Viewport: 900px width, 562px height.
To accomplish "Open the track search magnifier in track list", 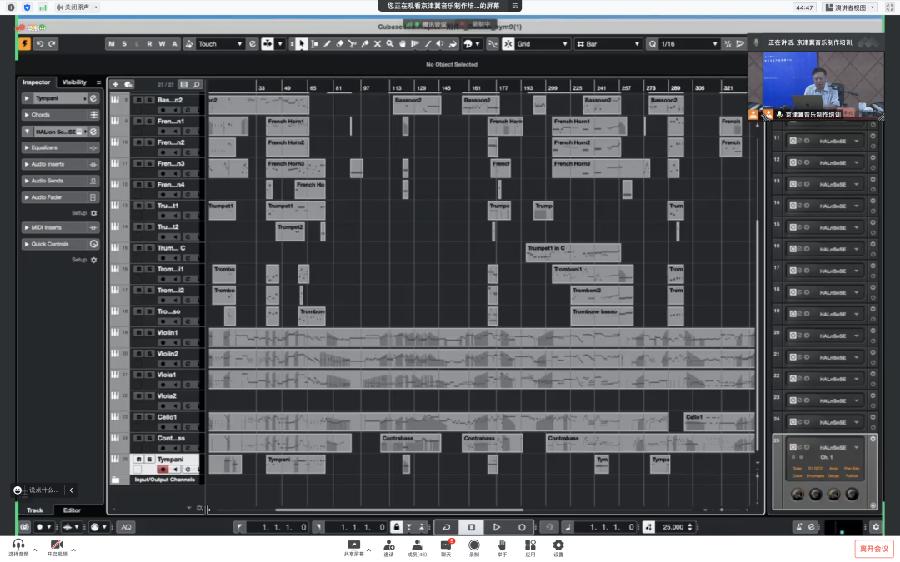I will [x=196, y=84].
